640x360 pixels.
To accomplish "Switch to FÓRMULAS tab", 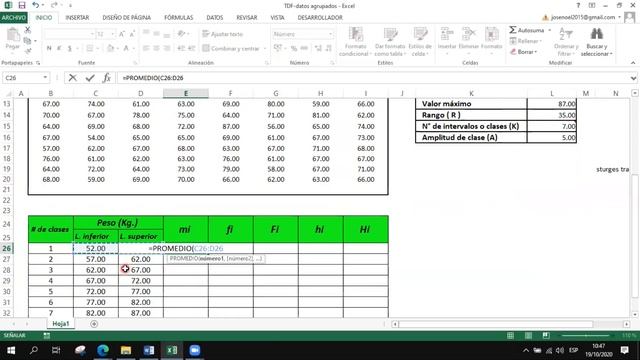I will click(178, 18).
